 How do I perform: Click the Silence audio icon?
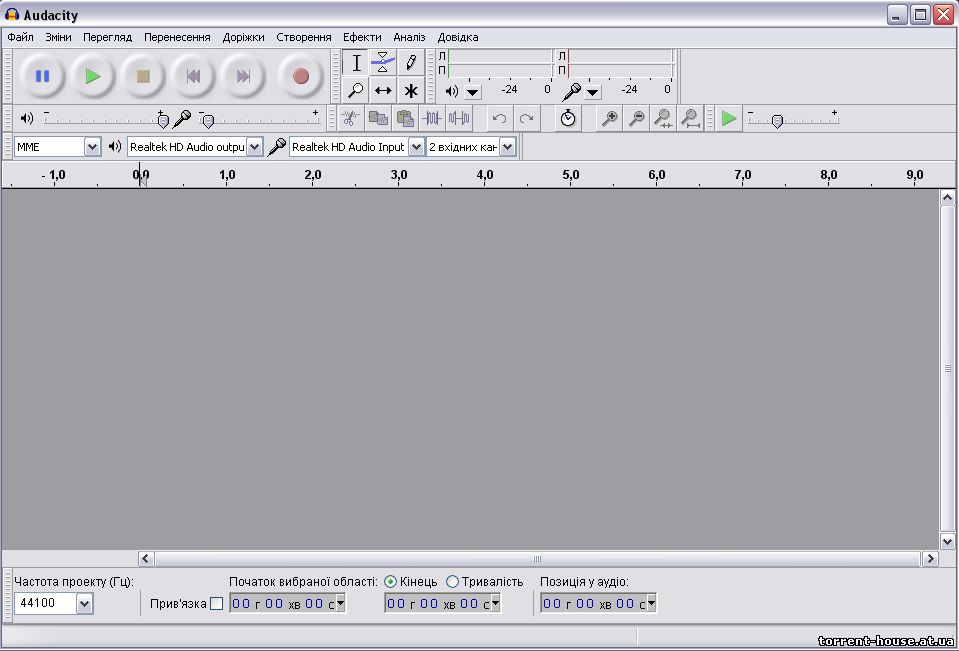459,118
